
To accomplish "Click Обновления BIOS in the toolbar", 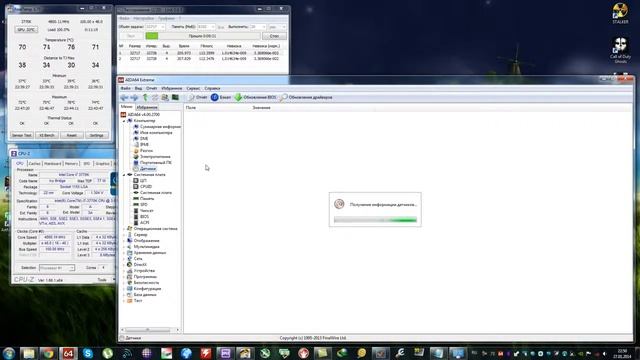I will (256, 98).
